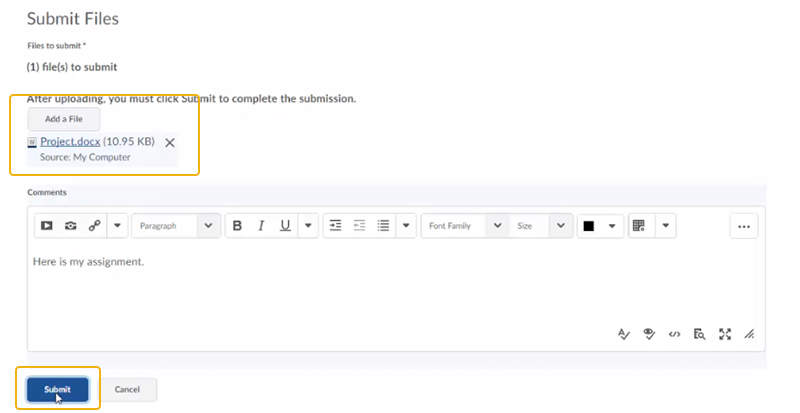Viewport: 800px width, 413px height.
Task: Open the spell check tool
Action: [x=622, y=334]
